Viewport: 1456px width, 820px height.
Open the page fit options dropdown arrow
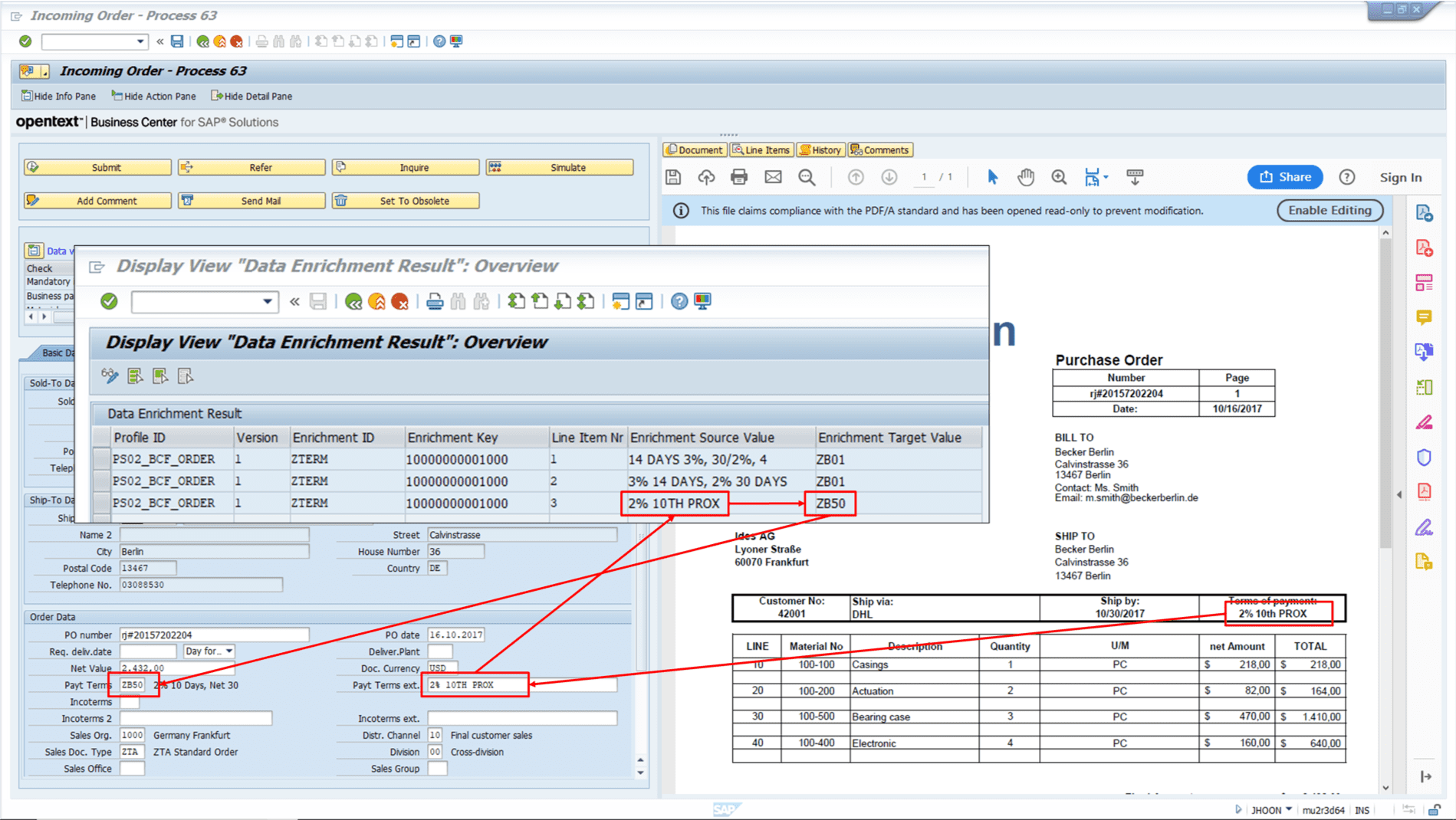click(x=1105, y=176)
